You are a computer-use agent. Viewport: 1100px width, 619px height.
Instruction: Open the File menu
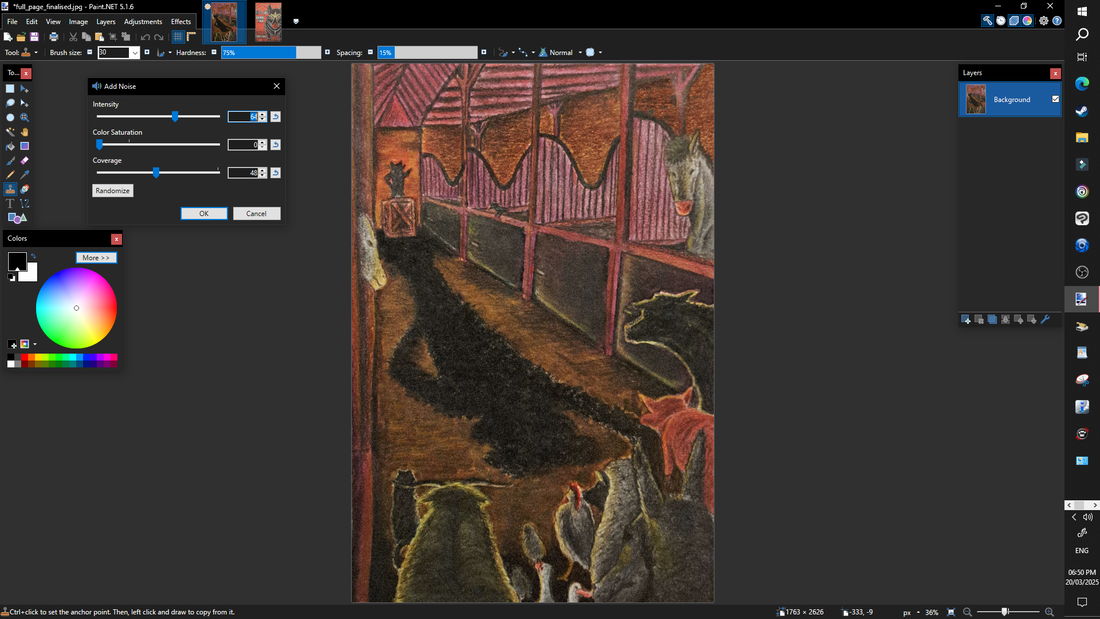click(12, 22)
